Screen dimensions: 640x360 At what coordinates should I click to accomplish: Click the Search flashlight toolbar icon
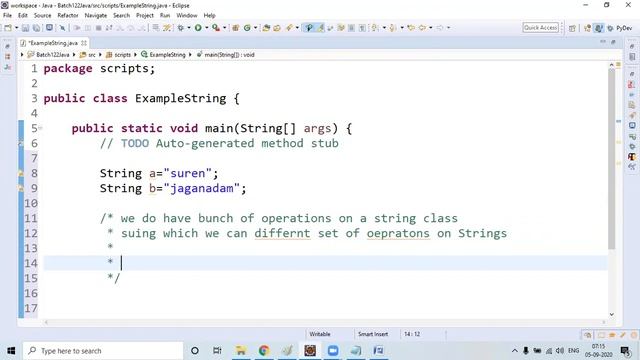coord(289,28)
